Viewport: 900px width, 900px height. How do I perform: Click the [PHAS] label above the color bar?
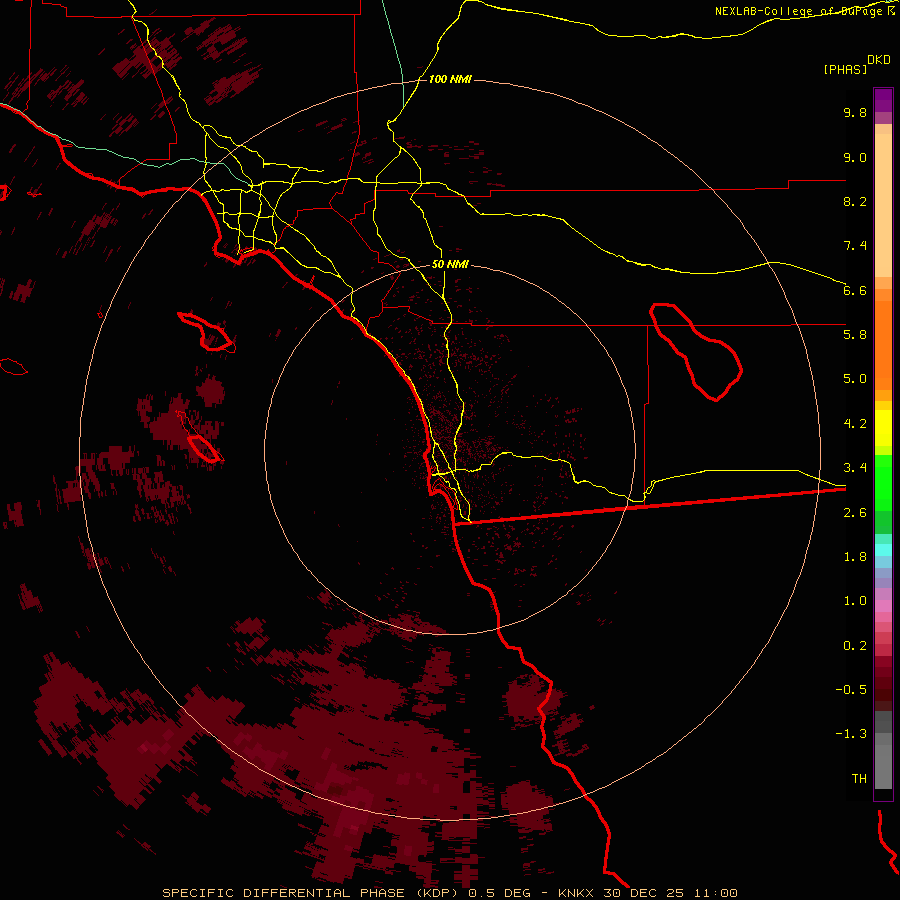pyautogui.click(x=845, y=69)
